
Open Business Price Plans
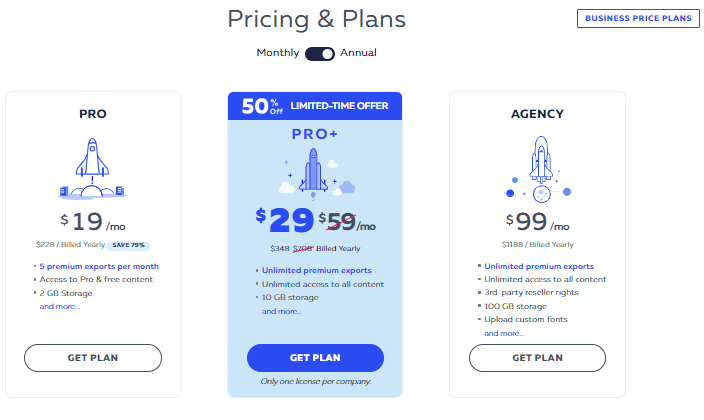(x=638, y=18)
